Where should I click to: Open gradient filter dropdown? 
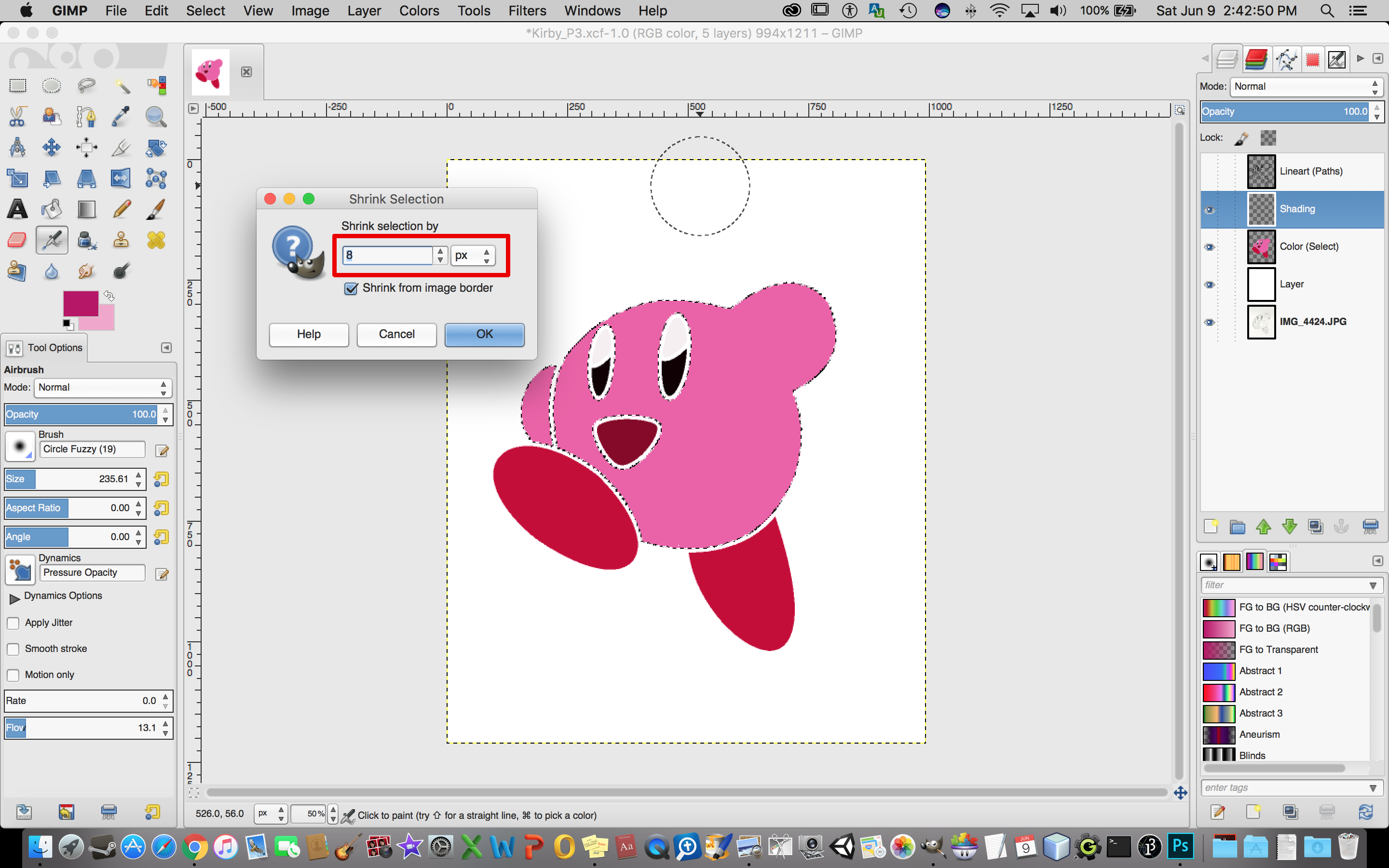(1373, 585)
